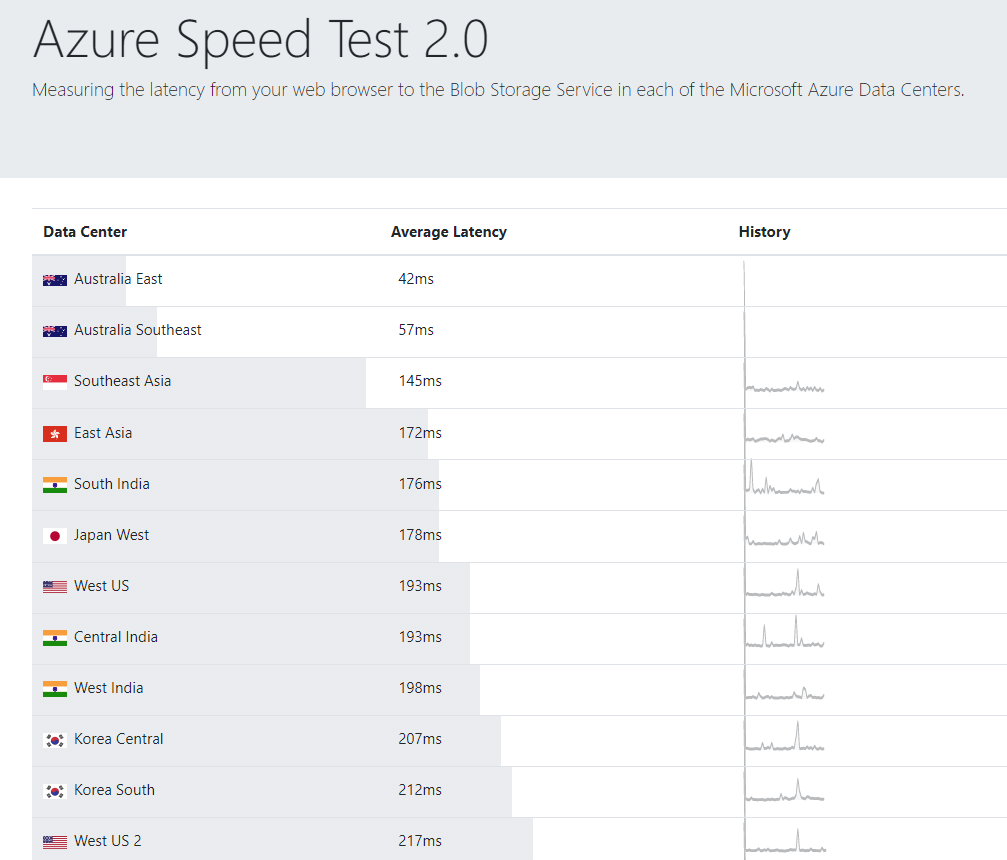Select the West India row name
This screenshot has height=860, width=1007.
point(109,688)
